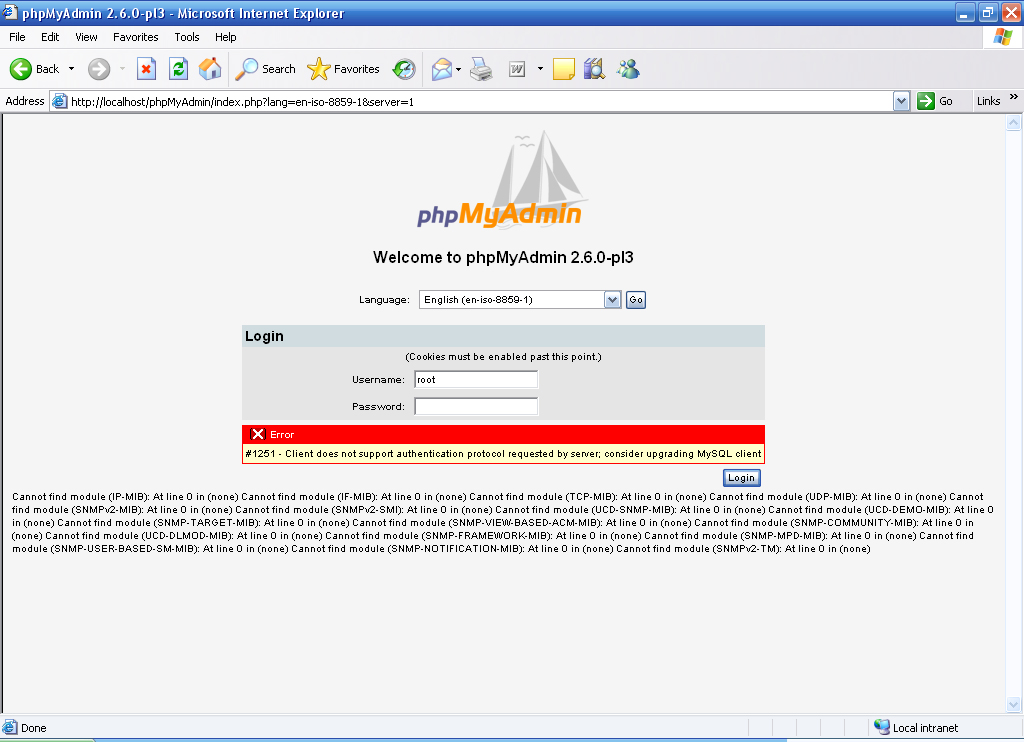Expand the Edit dropdown arrow beside Word icon
The image size is (1024, 742).
pyautogui.click(x=540, y=69)
